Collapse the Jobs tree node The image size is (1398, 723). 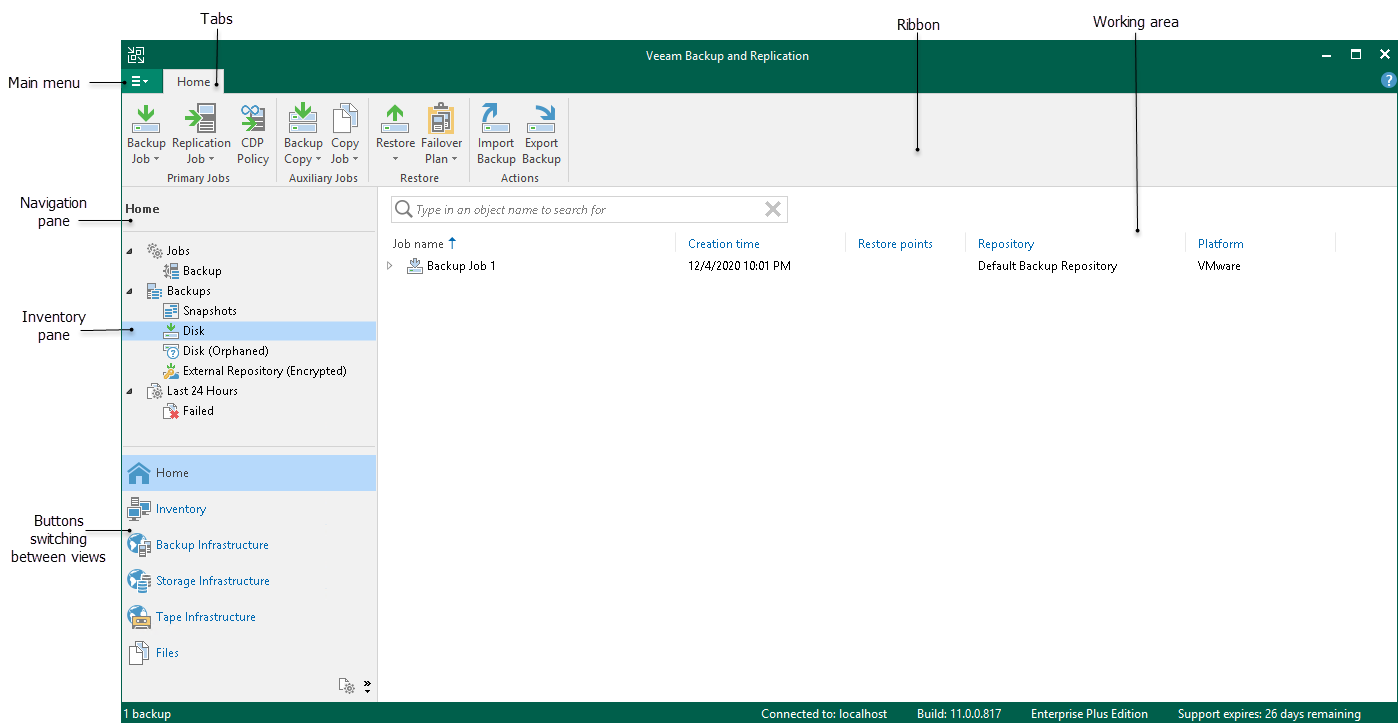click(130, 251)
